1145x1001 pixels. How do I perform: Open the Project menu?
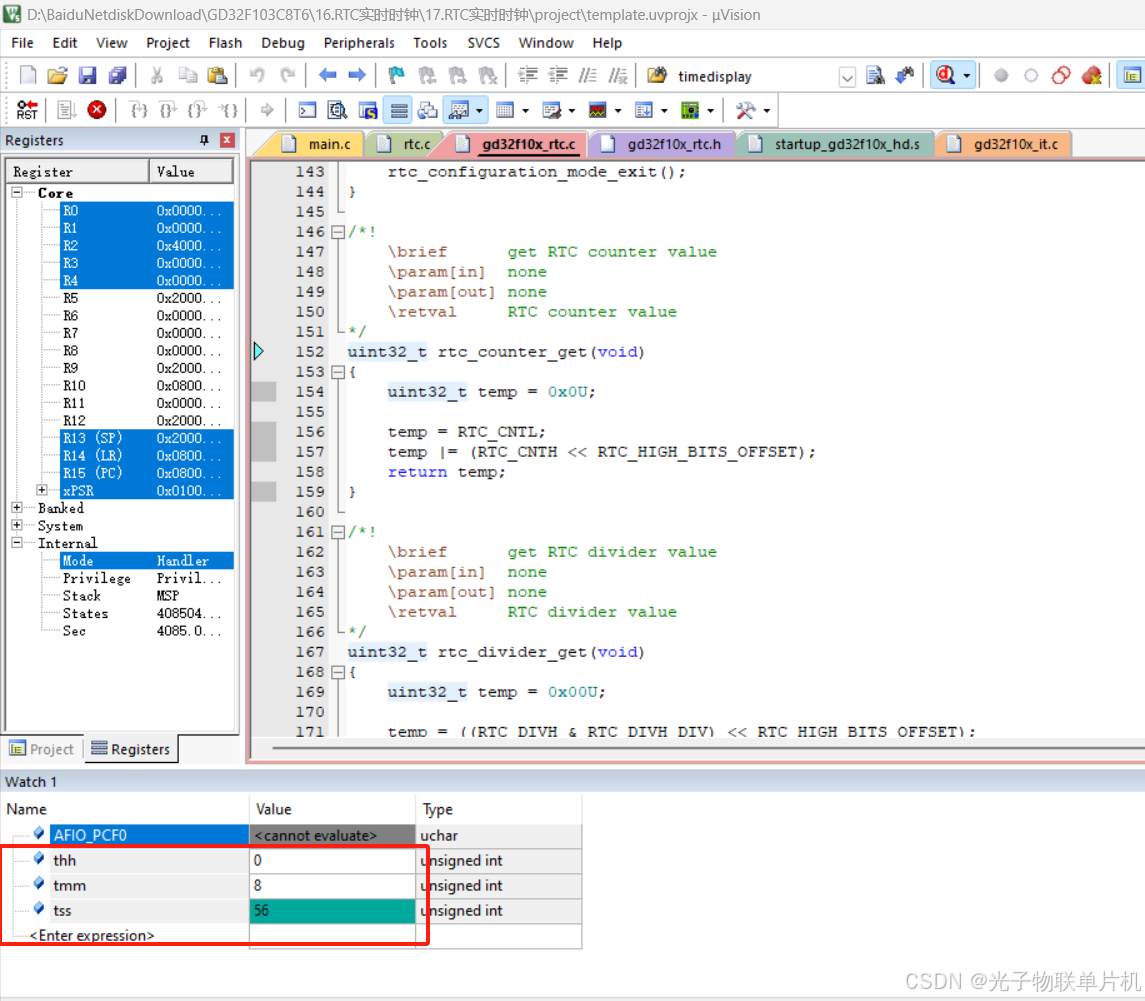point(168,43)
